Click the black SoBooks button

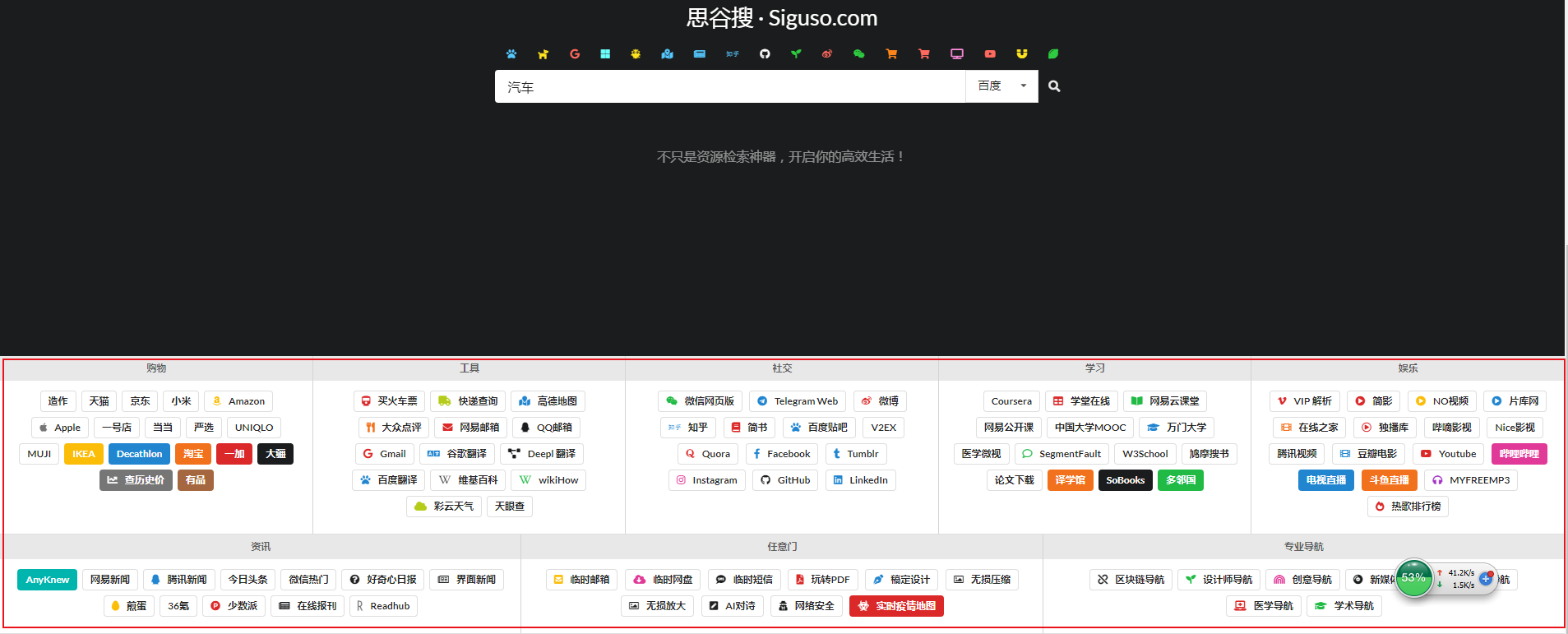pos(1125,480)
